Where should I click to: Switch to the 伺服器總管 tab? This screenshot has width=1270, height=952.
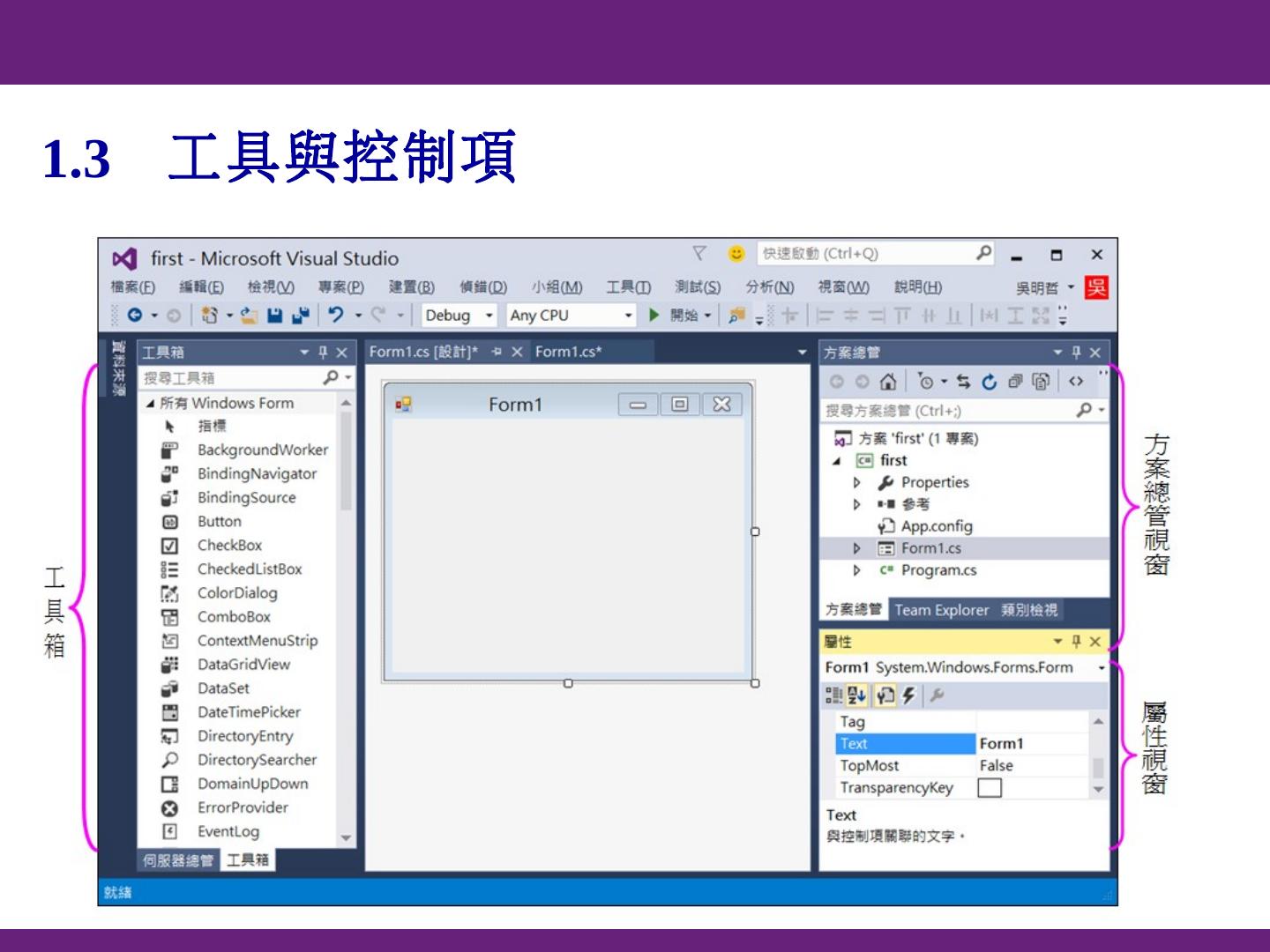coord(178,860)
